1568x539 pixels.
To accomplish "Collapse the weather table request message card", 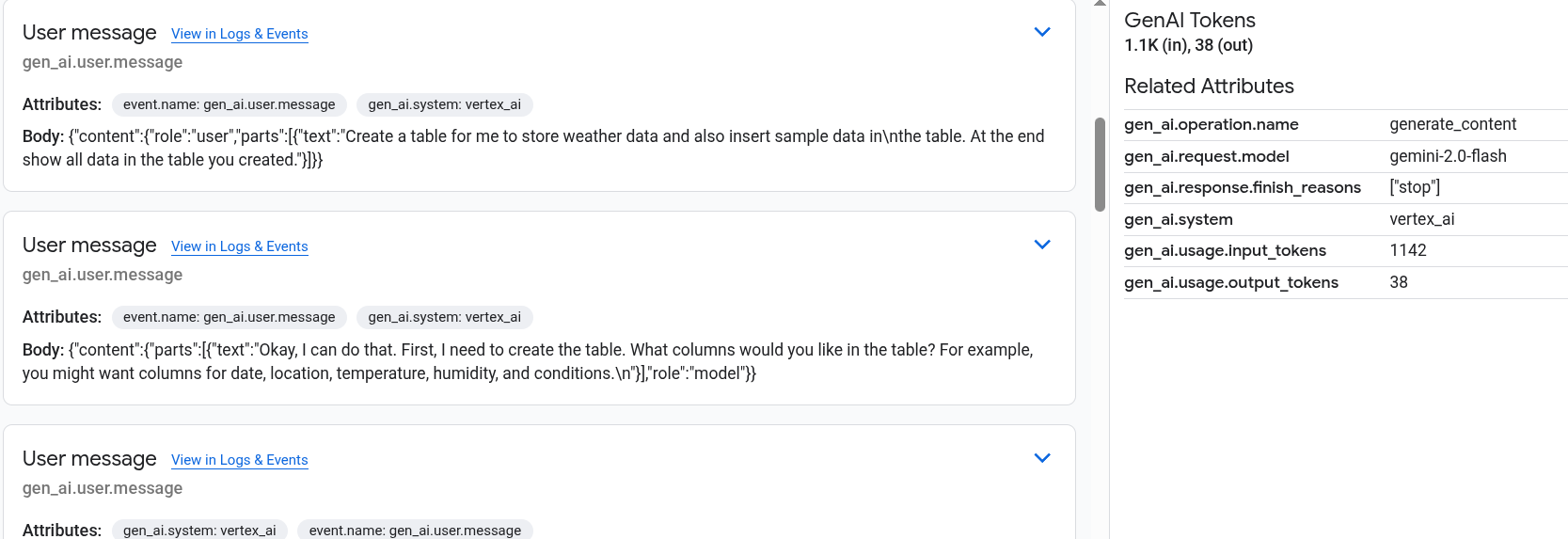I will [x=1041, y=32].
